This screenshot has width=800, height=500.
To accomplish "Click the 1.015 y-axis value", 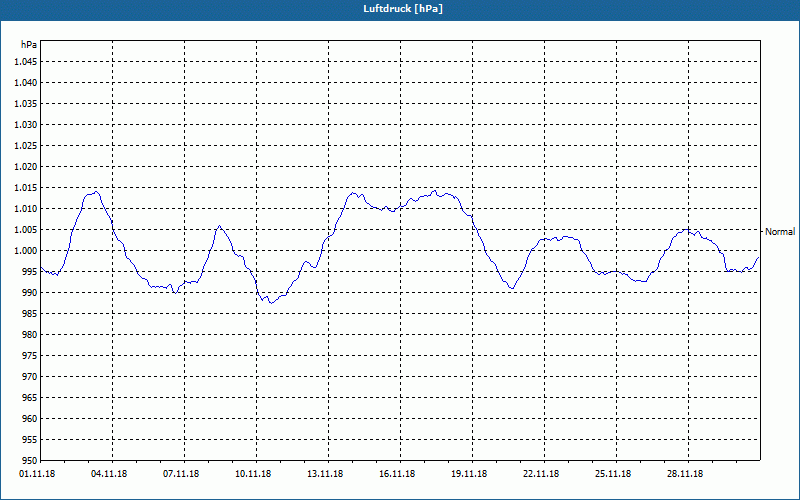I will [x=26, y=188].
